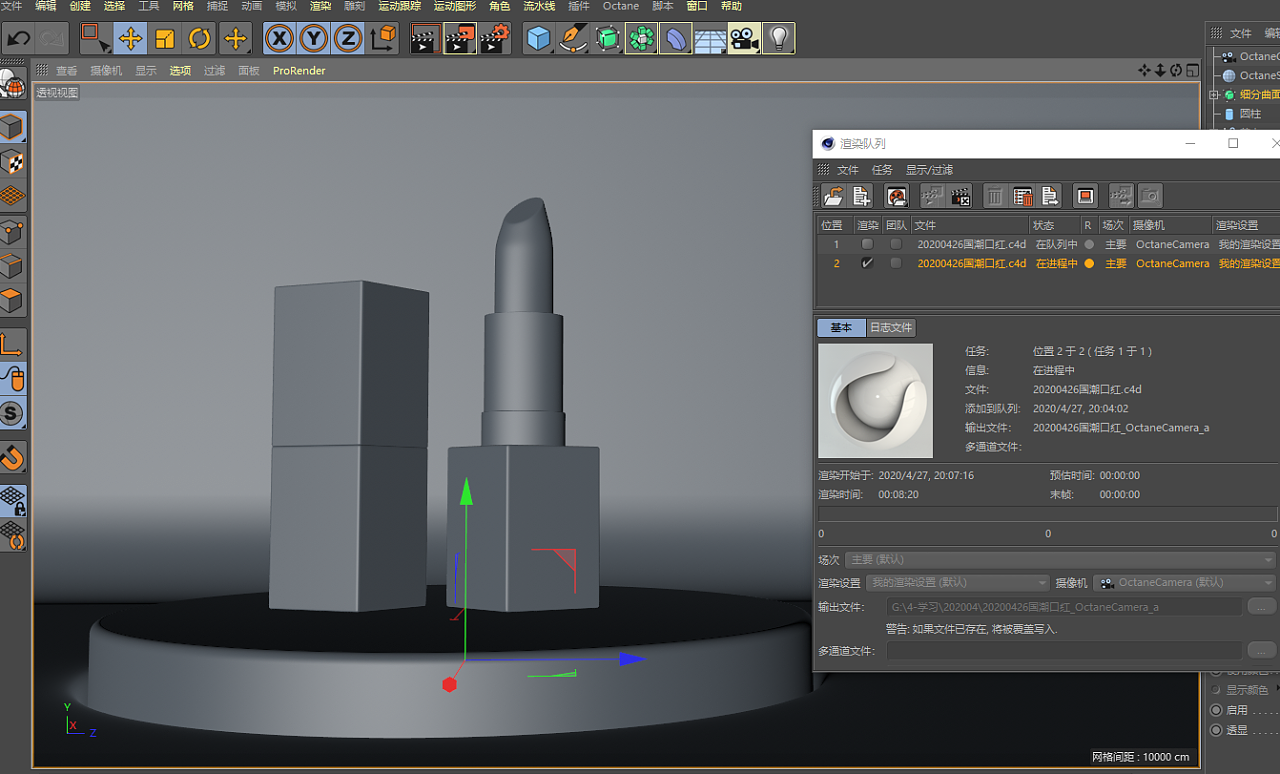1280x774 pixels.
Task: Expand the 细分曲面 tree item
Action: pos(1214,95)
